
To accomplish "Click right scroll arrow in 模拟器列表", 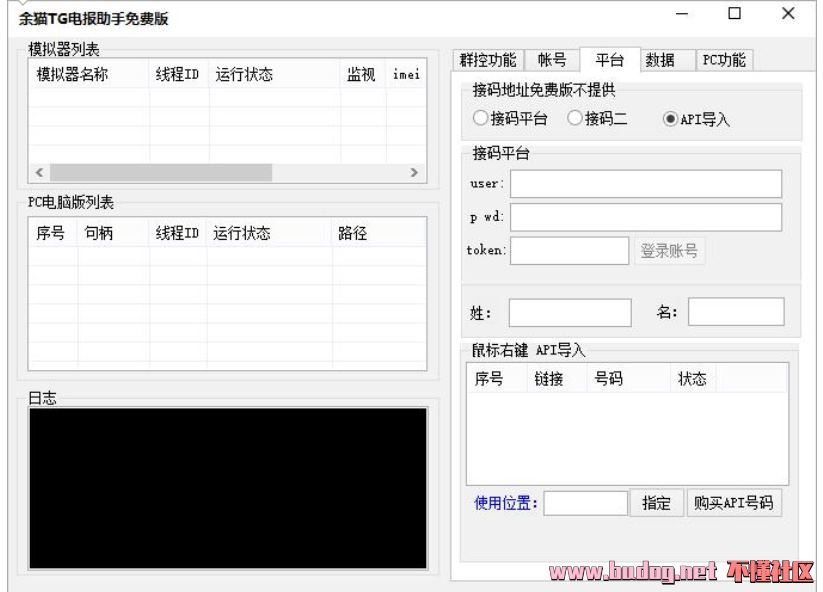I will 413,172.
